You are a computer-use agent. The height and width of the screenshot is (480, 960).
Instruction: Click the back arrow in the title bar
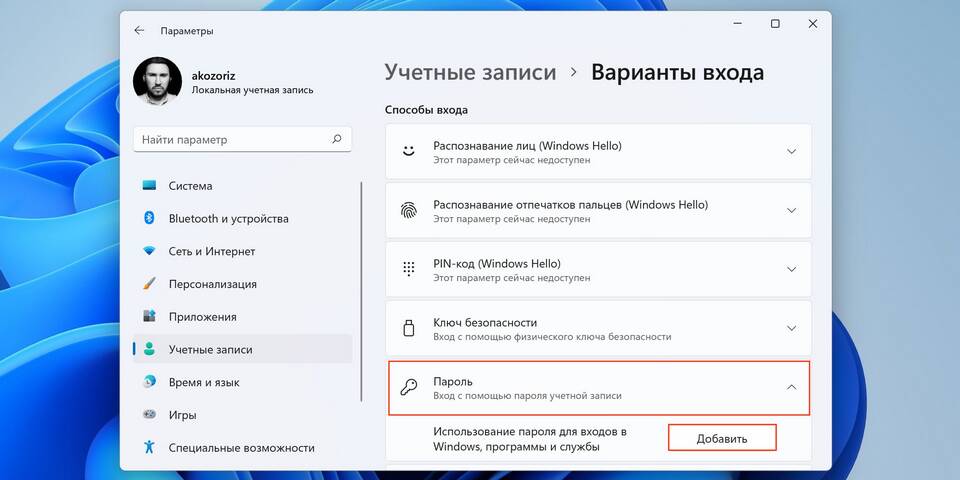[x=139, y=30]
